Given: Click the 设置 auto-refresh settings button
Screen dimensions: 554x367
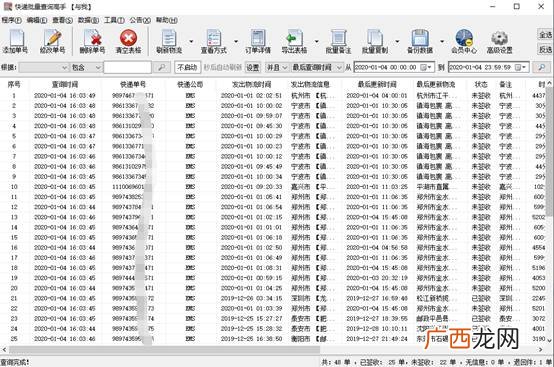Looking at the screenshot, I should pyautogui.click(x=253, y=67).
